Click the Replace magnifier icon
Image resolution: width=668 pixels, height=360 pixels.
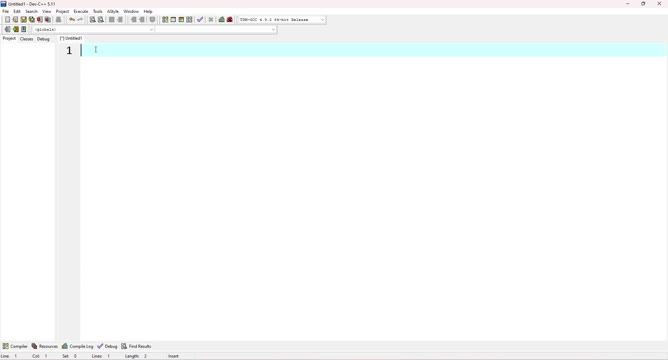pos(101,20)
